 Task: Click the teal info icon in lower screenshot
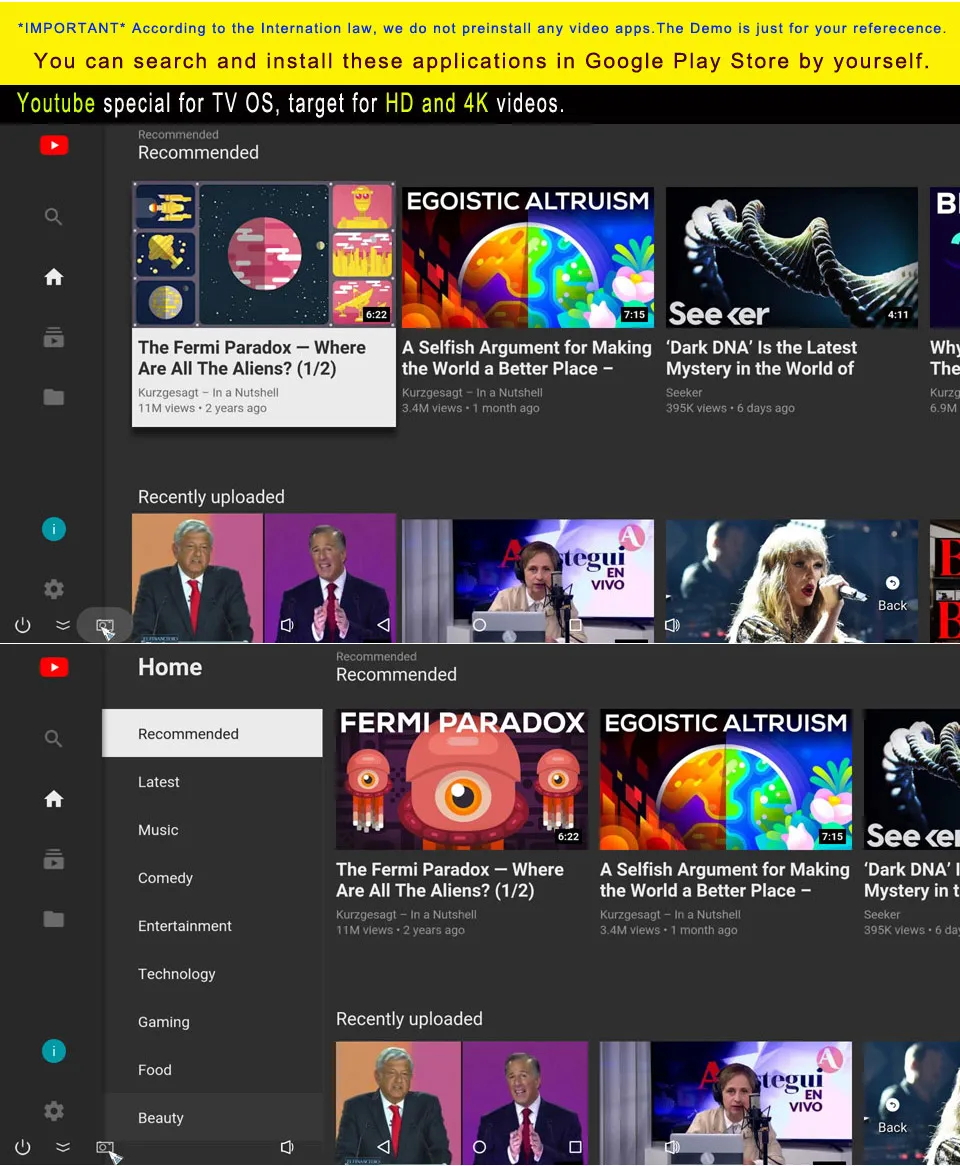54,1051
